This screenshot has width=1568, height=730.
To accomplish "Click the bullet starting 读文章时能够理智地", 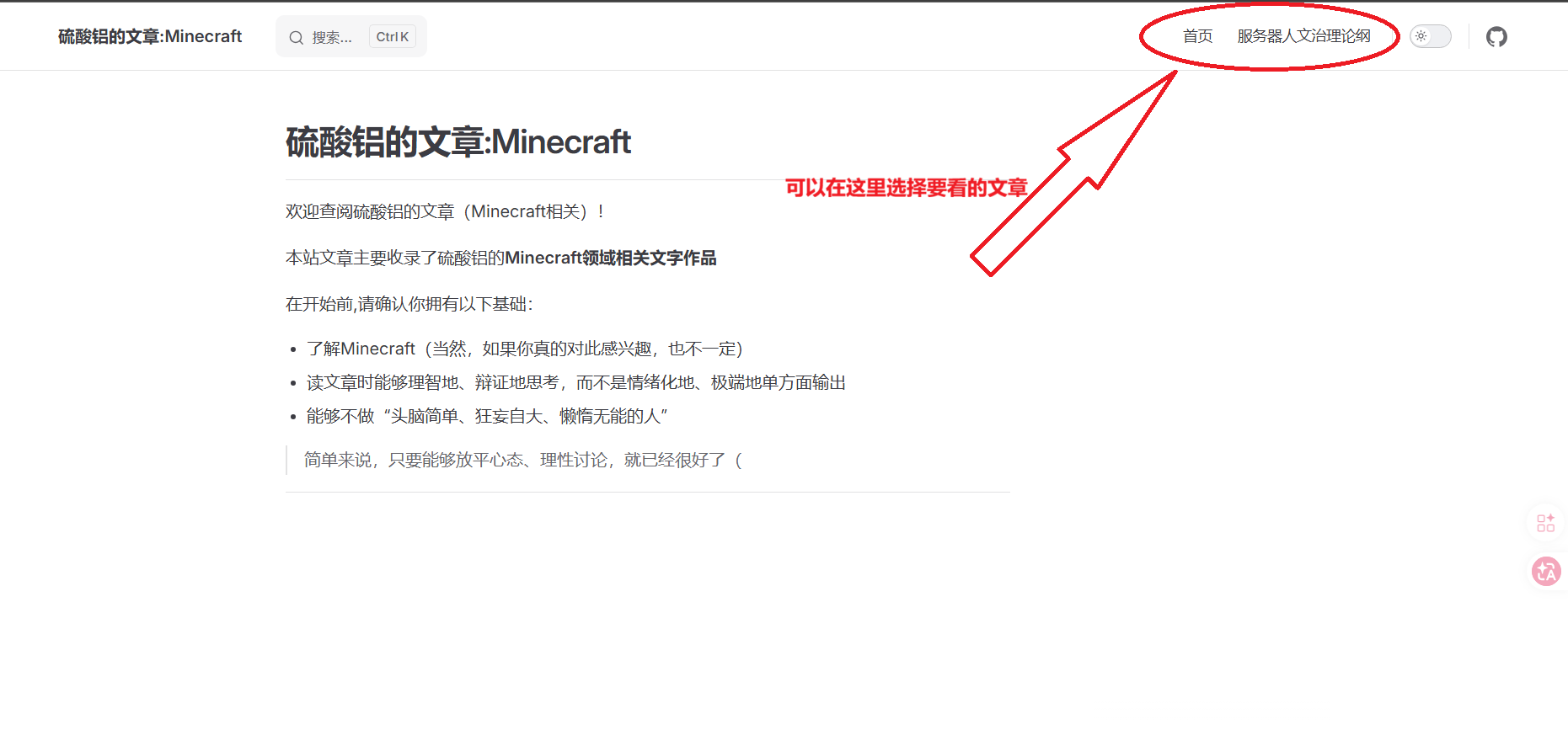I will coord(576,382).
